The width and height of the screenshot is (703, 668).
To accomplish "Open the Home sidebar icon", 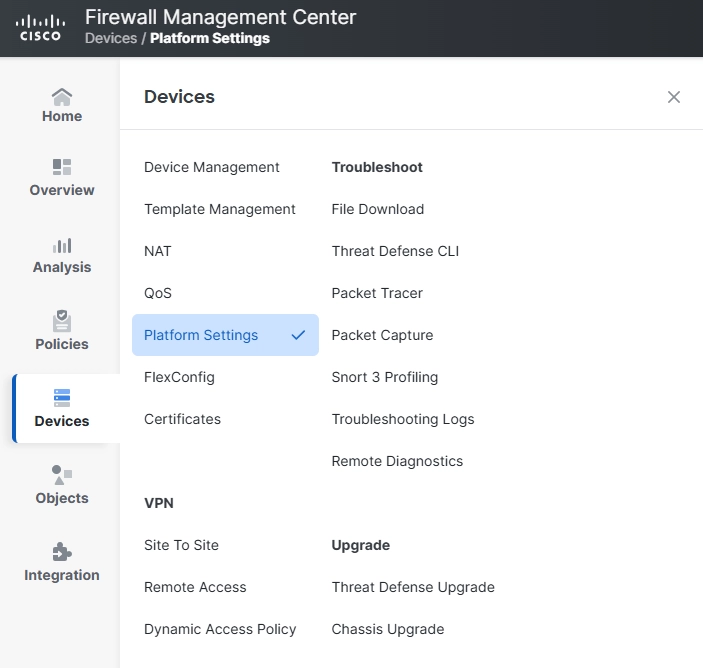I will pos(62,96).
